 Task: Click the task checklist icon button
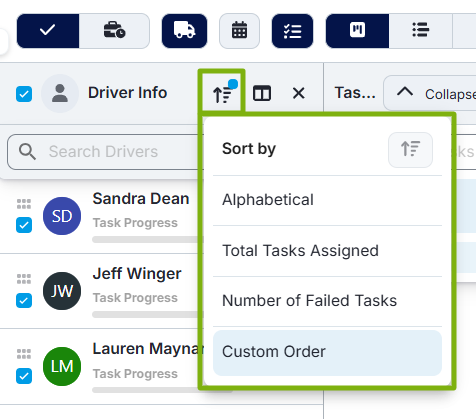292,31
